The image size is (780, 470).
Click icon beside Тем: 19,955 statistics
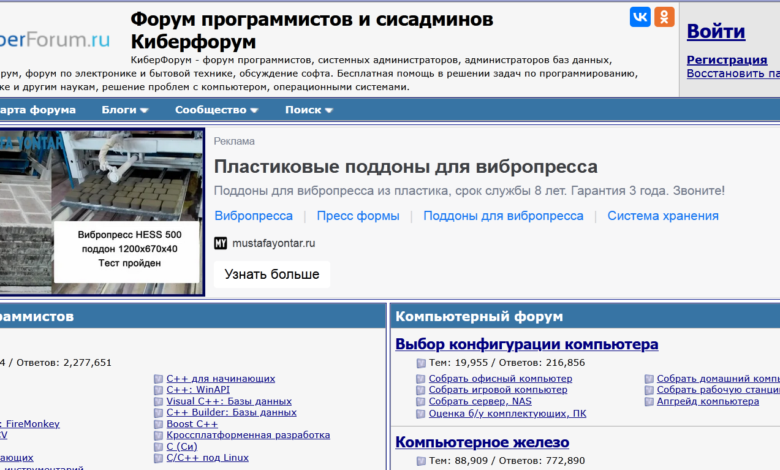pos(421,363)
